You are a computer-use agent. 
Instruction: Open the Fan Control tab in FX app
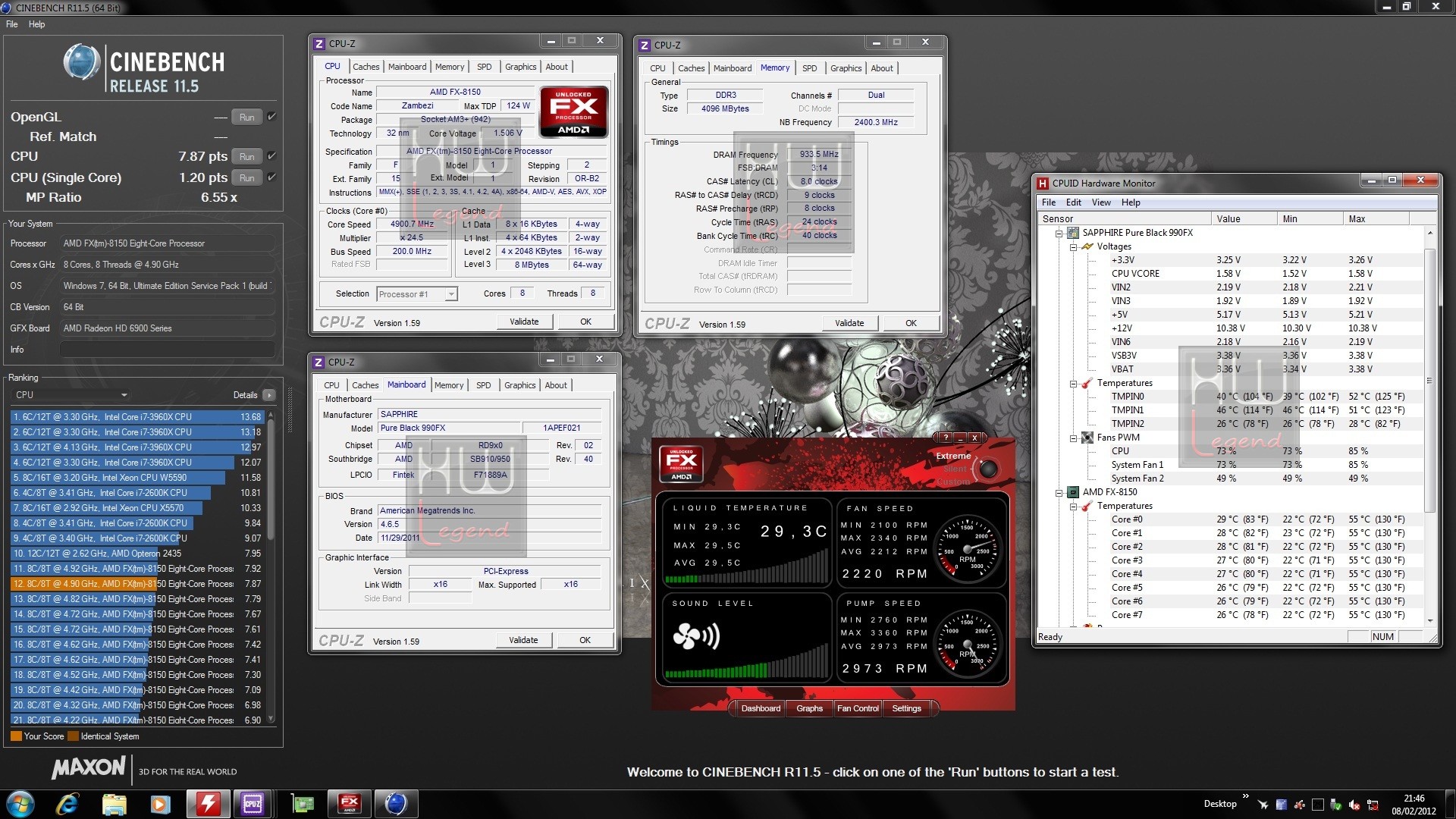858,708
